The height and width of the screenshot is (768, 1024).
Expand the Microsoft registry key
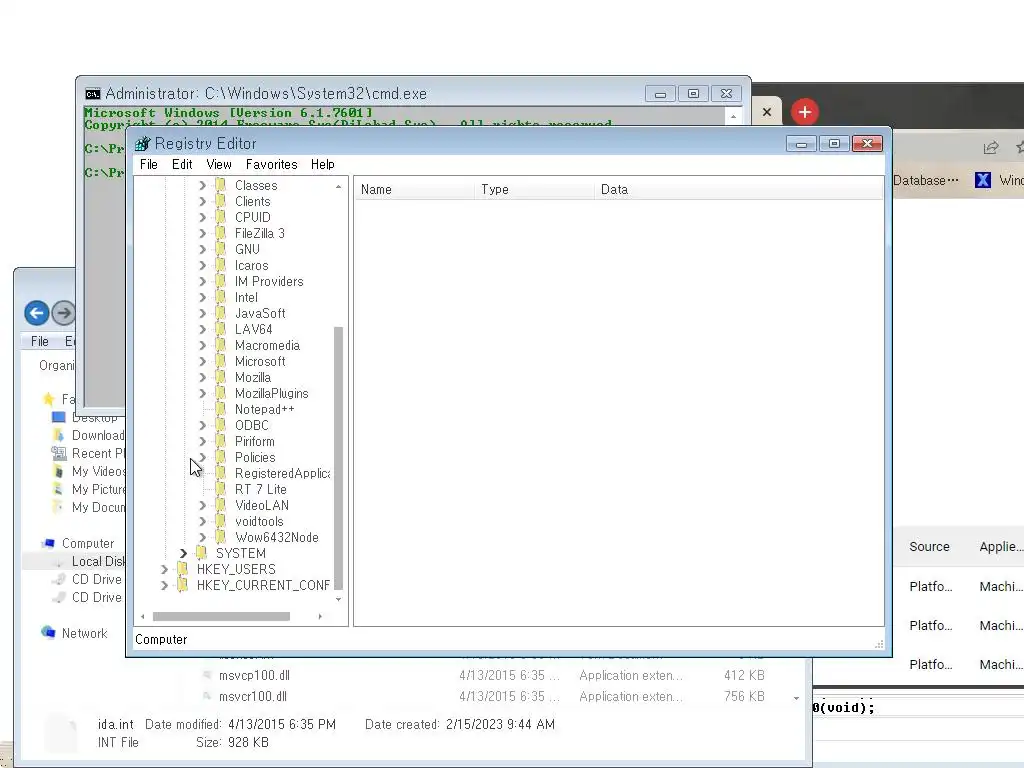(202, 361)
